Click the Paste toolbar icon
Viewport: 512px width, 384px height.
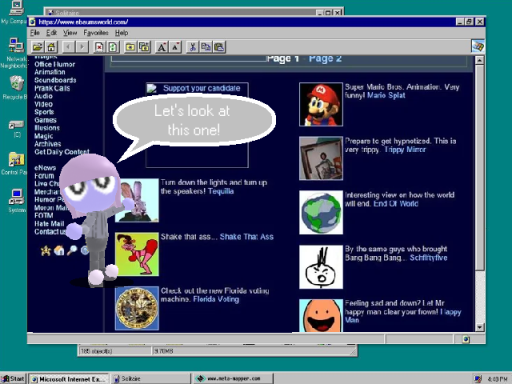(x=219, y=47)
